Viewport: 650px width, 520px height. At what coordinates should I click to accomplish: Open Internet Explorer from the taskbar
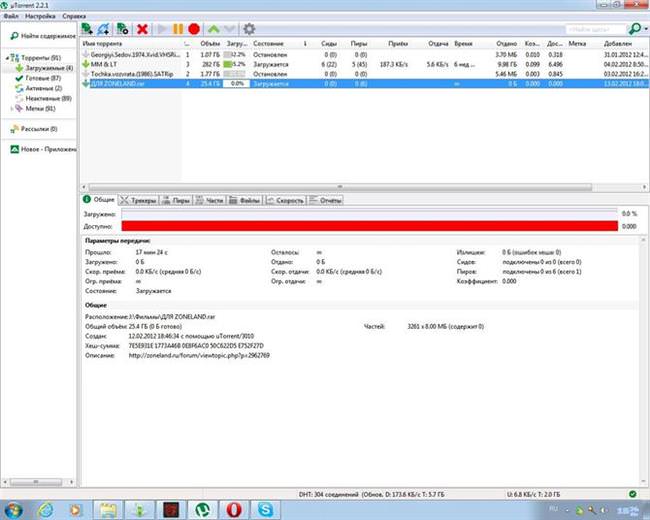(45, 510)
